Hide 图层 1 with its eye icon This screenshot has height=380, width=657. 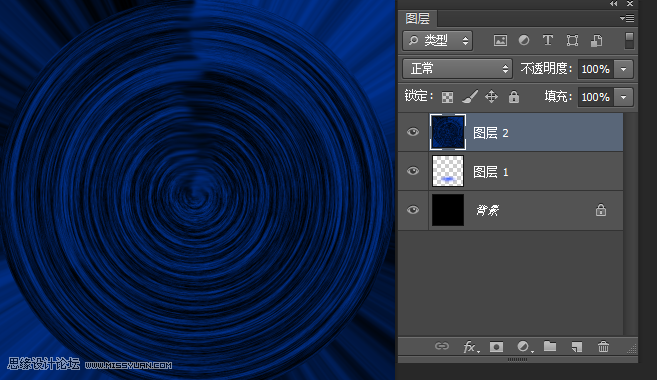point(413,171)
